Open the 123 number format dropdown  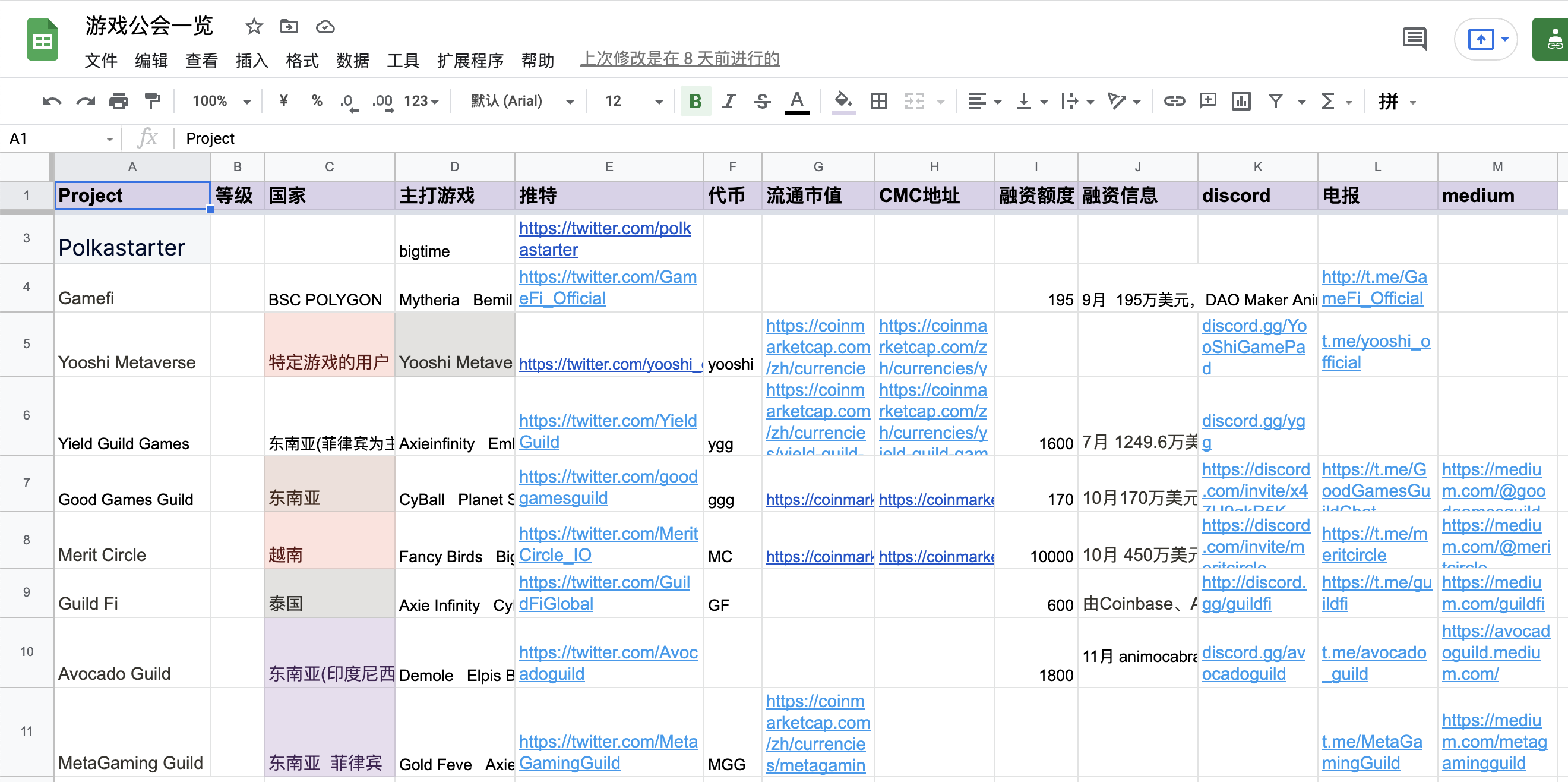coord(421,101)
